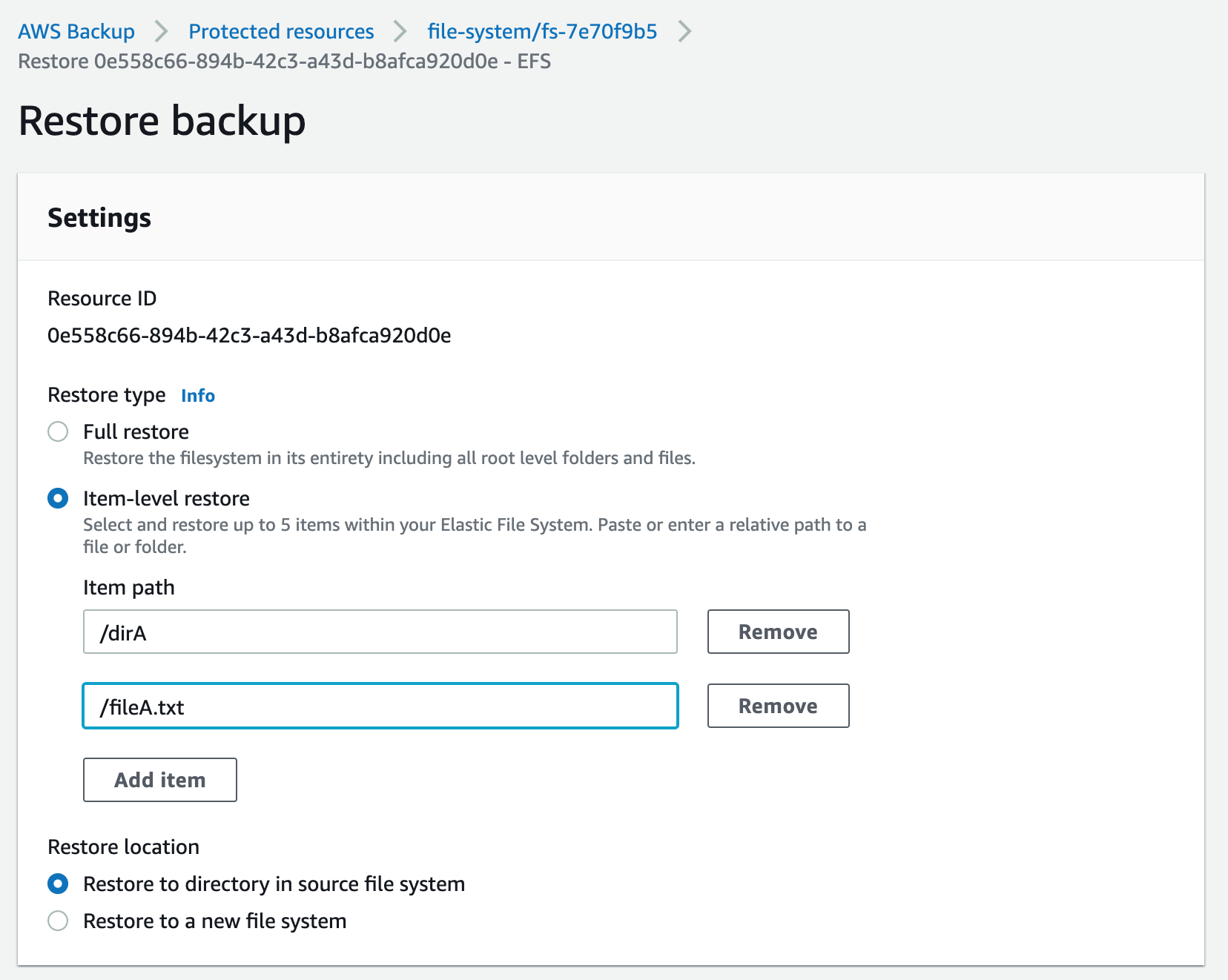Open the AWS Backup breadcrumb link

76,31
